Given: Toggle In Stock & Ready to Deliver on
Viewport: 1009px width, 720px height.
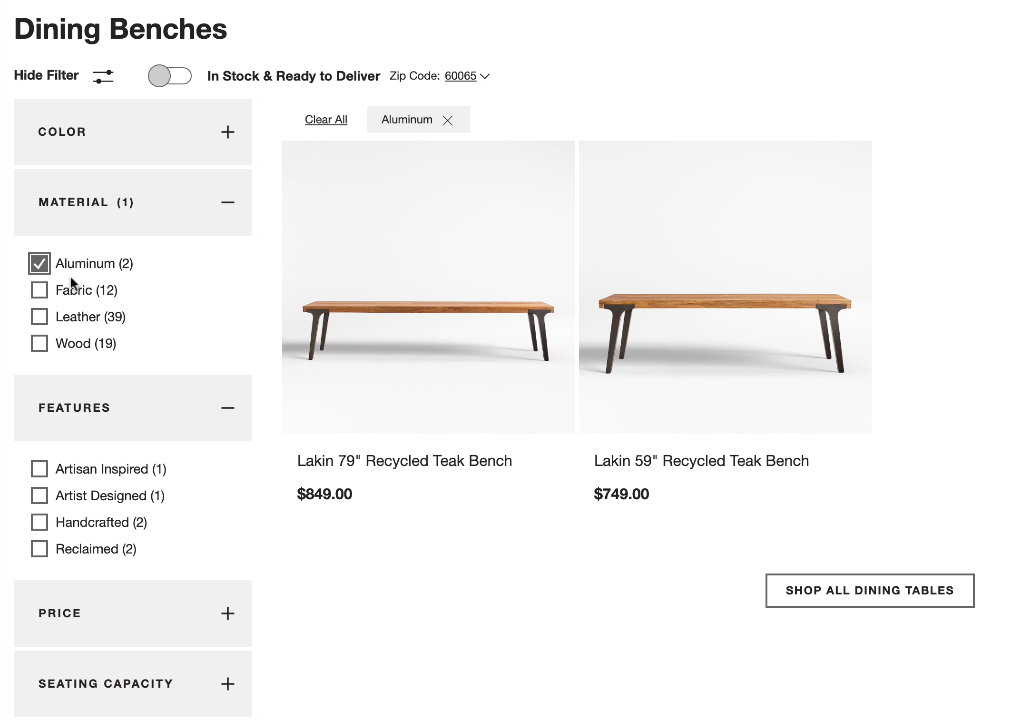Looking at the screenshot, I should [169, 75].
